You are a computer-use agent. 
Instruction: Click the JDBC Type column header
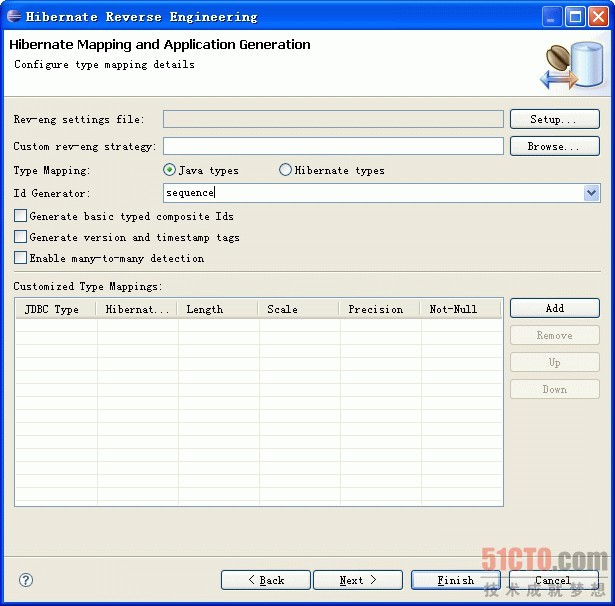56,309
